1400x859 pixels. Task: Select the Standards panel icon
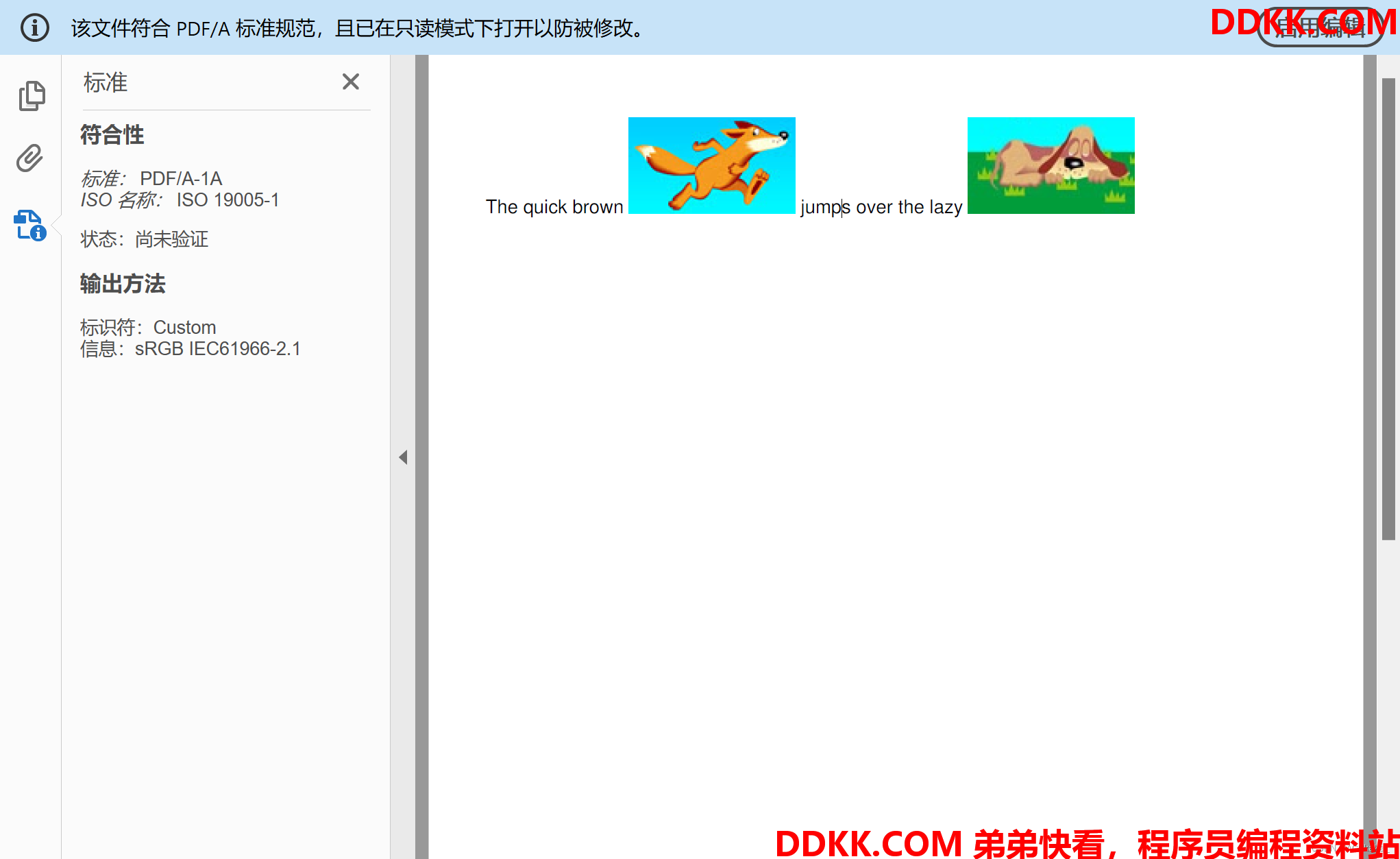29,226
